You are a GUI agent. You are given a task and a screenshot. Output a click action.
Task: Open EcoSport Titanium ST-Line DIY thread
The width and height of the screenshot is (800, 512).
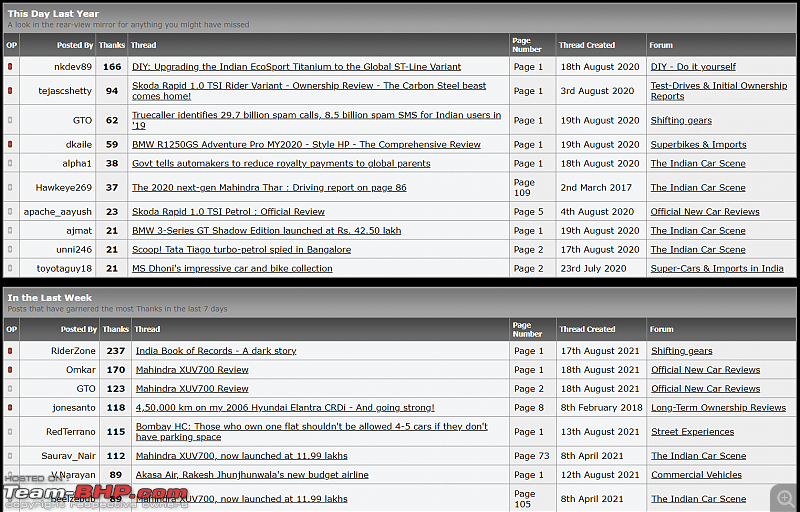tap(296, 67)
